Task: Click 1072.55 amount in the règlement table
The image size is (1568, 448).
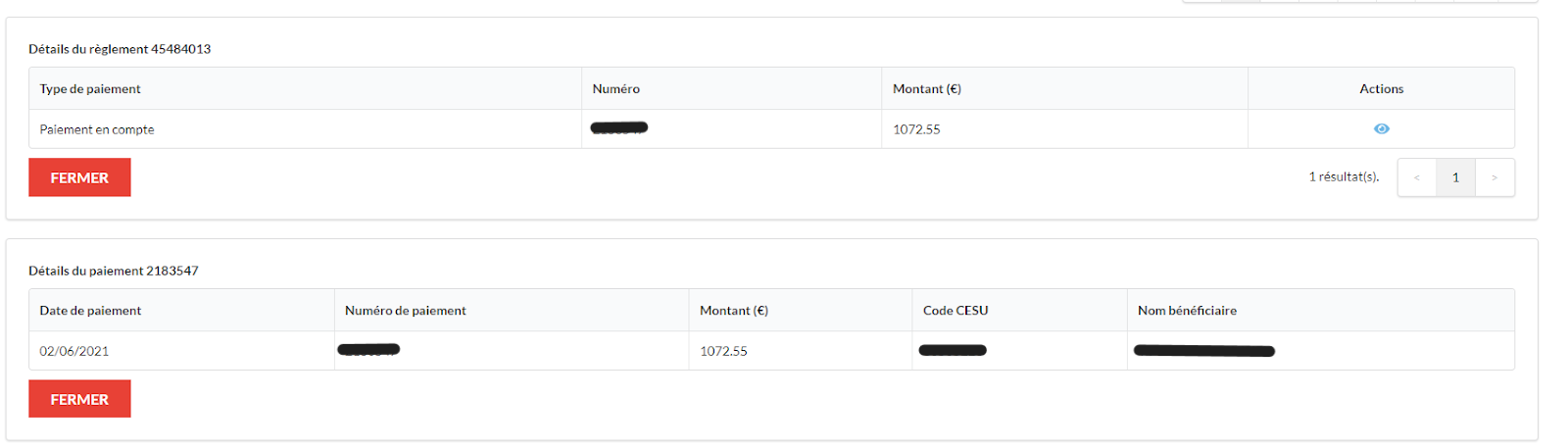Action: [x=916, y=129]
